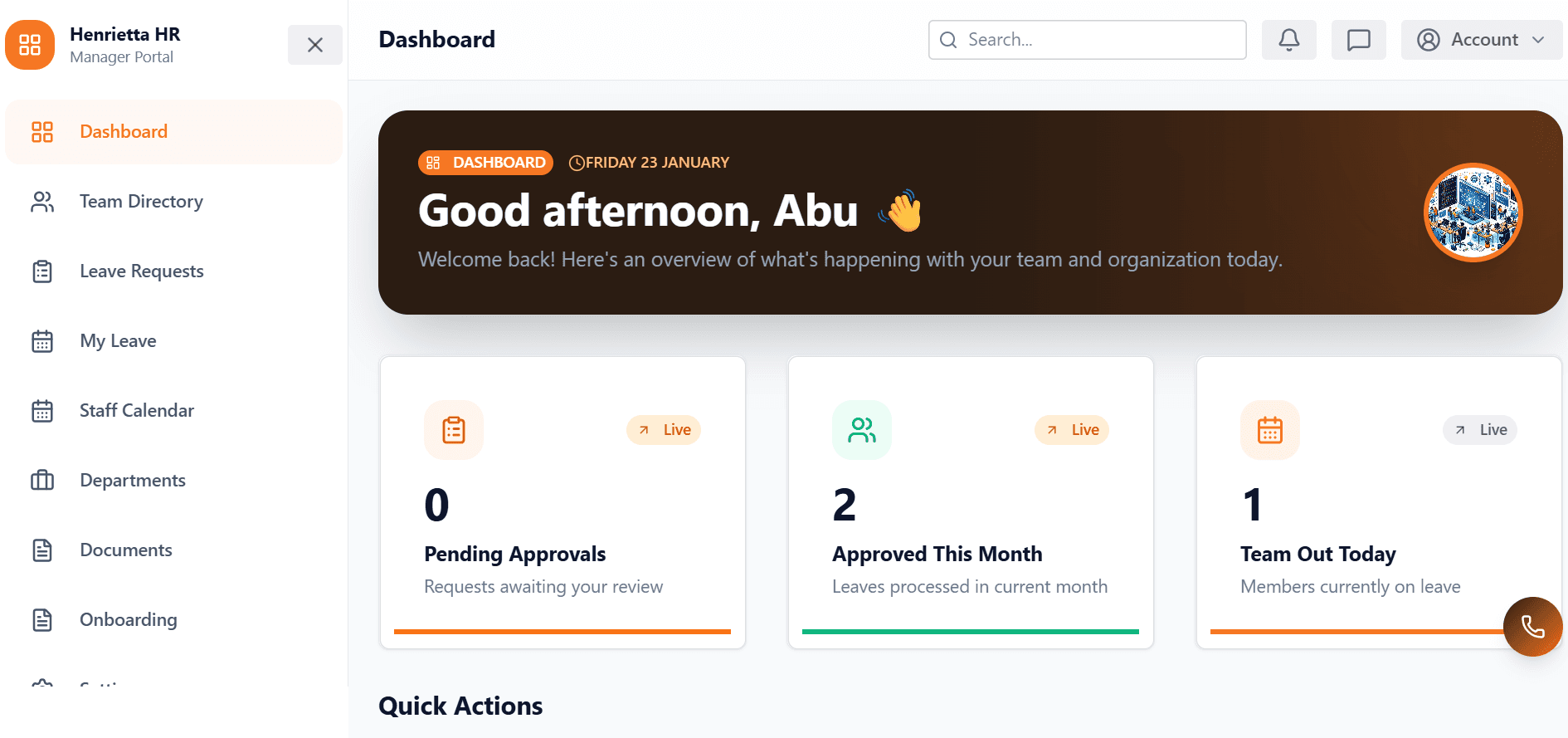Open the notifications bell icon
The height and width of the screenshot is (738, 1568).
[x=1288, y=39]
